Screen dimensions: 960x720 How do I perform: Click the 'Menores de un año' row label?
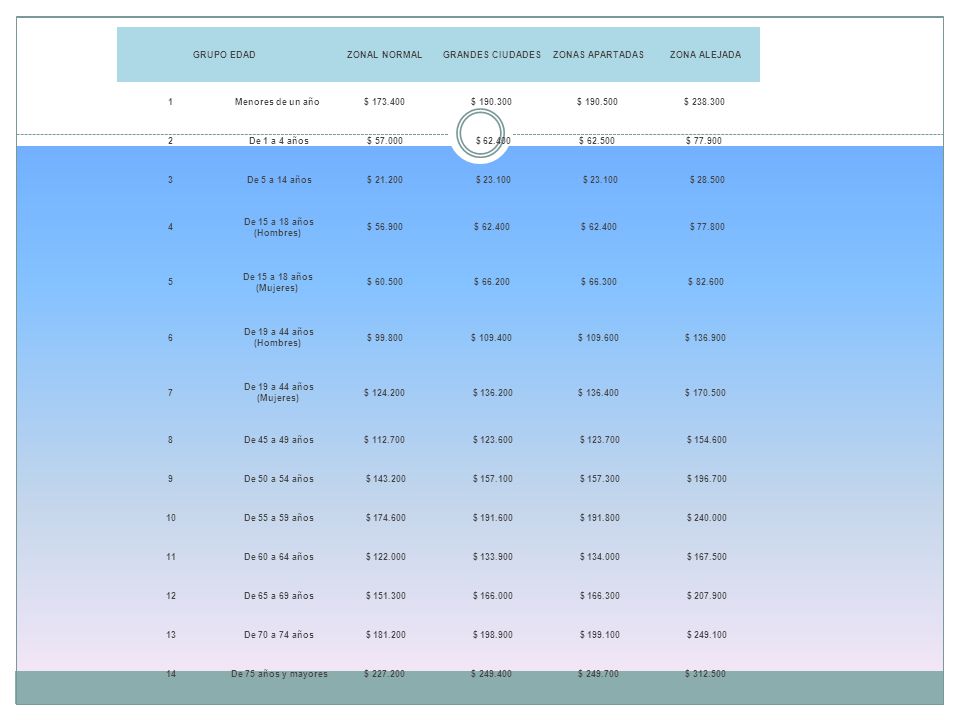[277, 102]
